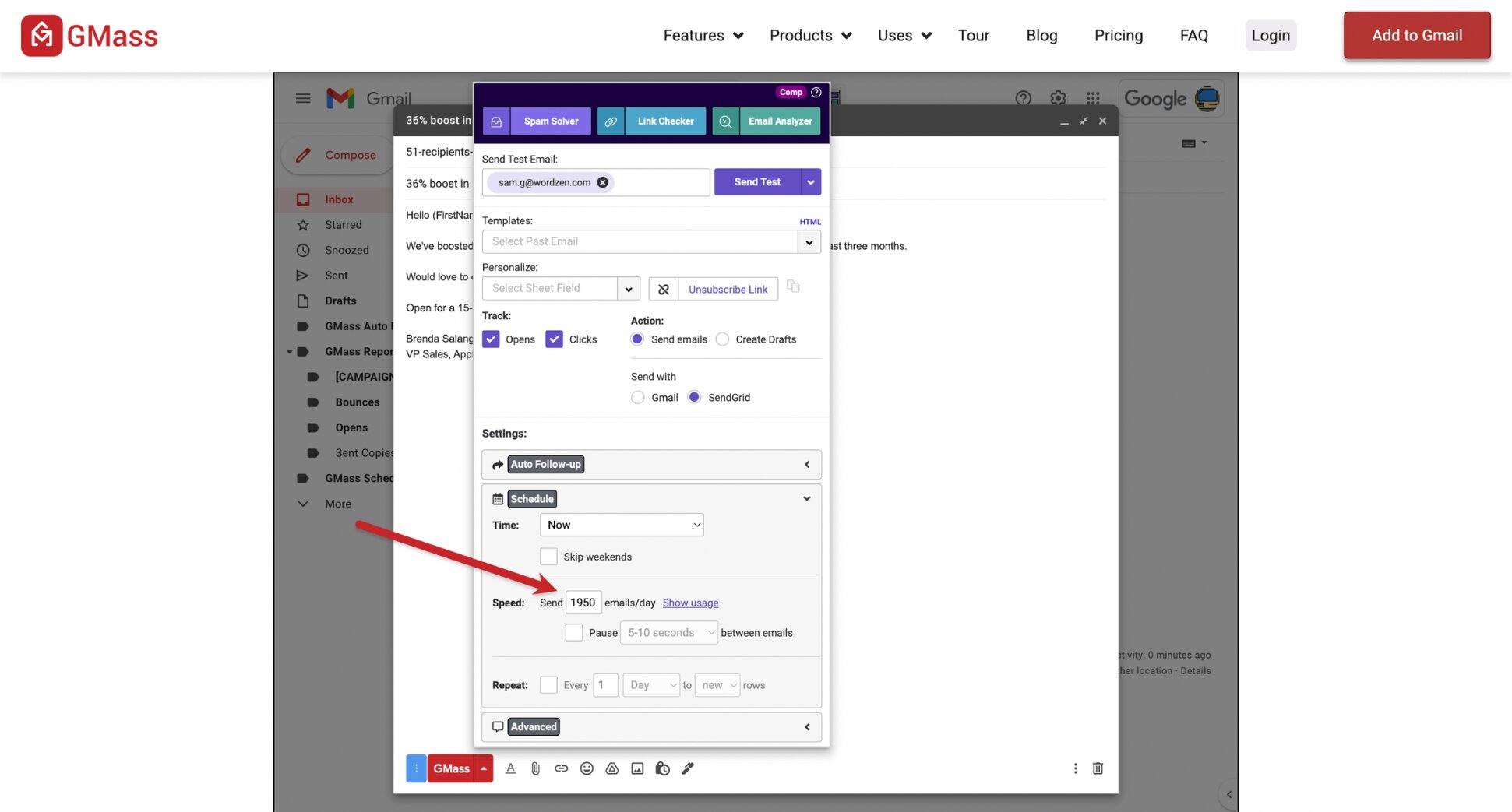Open the Send Test dropdown arrow

tap(811, 182)
